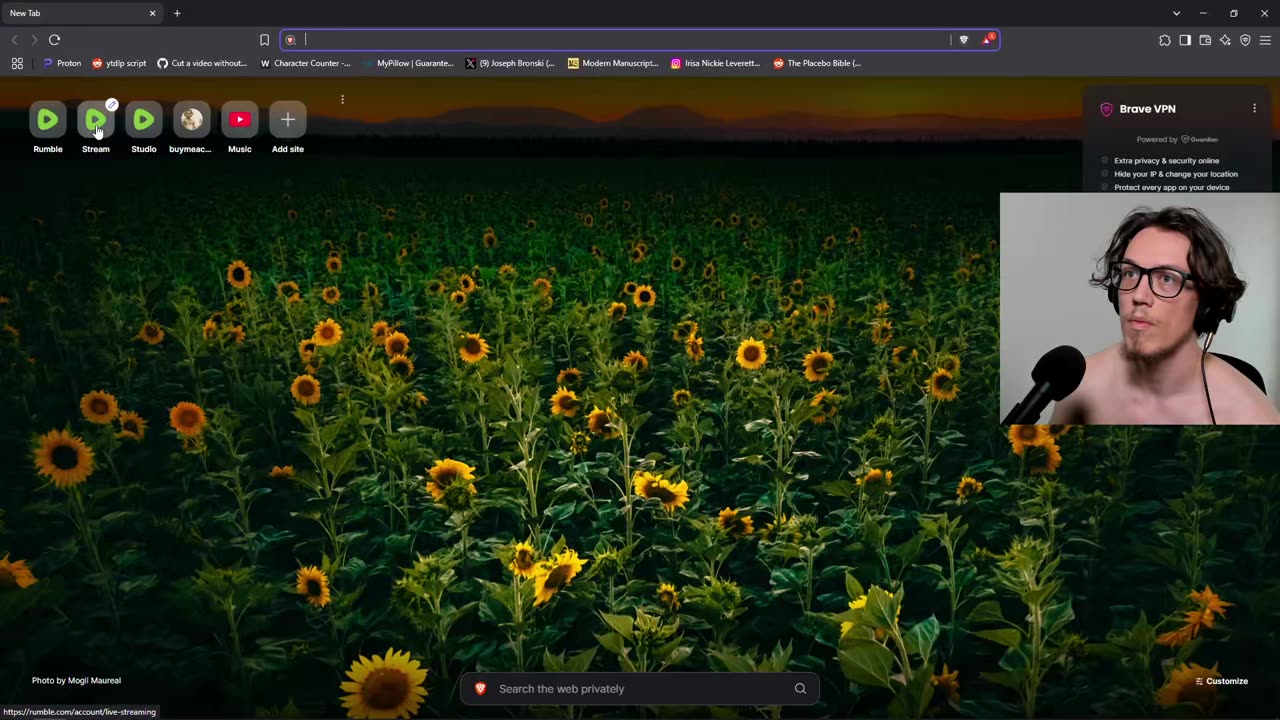Click Customize new tab page button

[x=1222, y=681]
